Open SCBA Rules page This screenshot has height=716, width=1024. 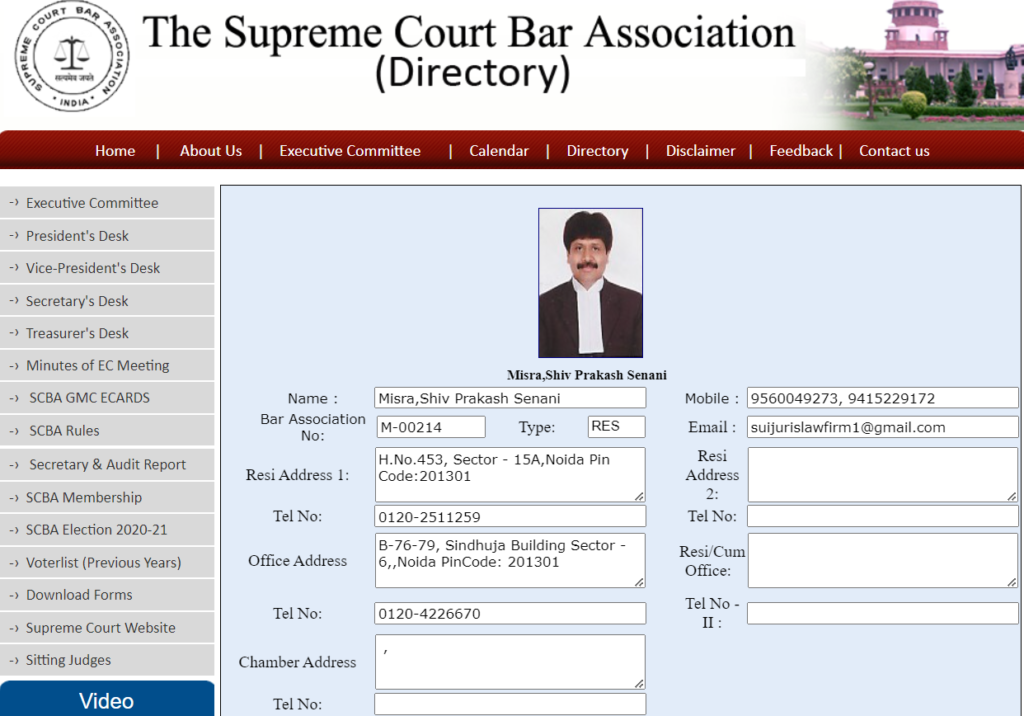pyautogui.click(x=107, y=431)
